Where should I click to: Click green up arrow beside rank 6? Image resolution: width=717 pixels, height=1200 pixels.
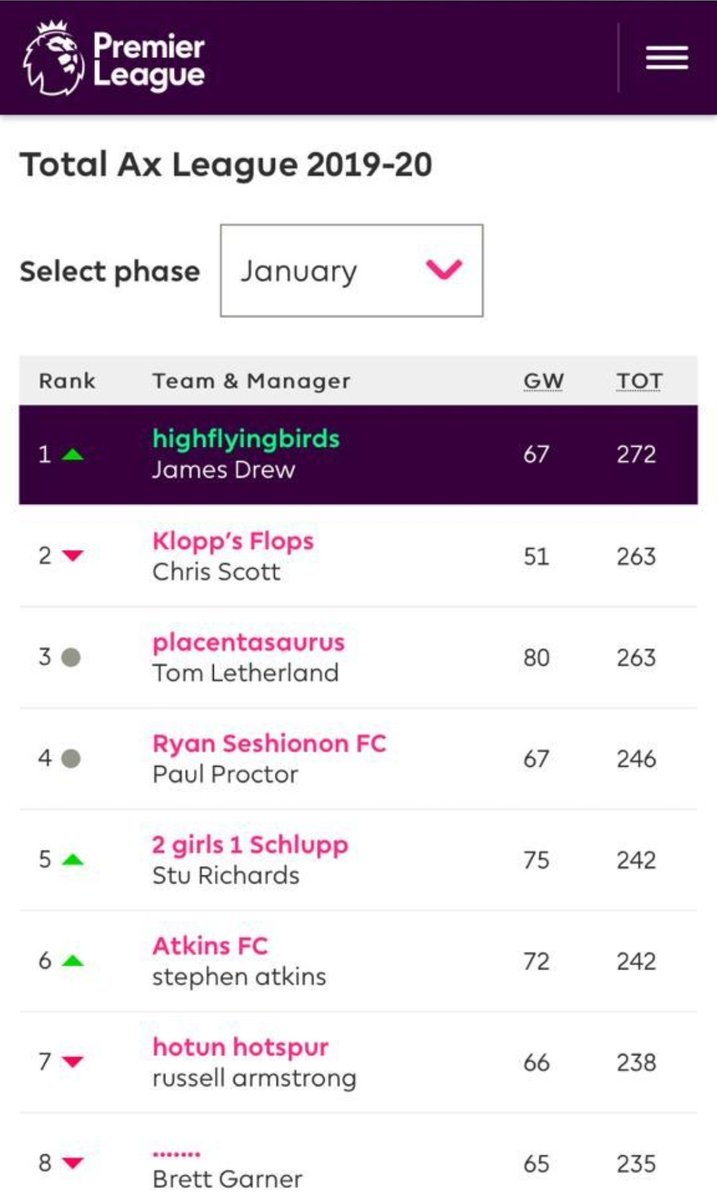click(x=73, y=961)
